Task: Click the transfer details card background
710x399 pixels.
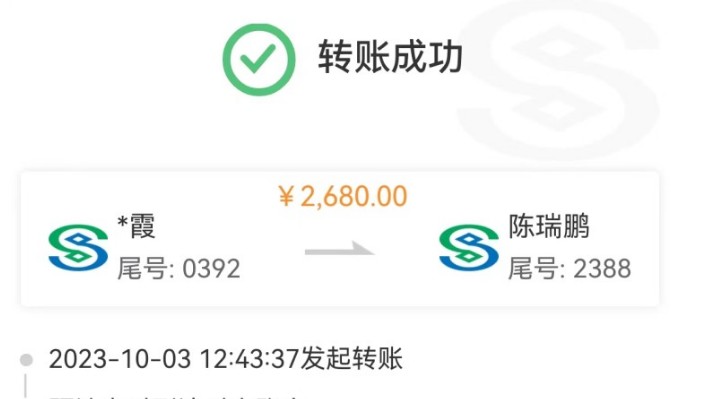Action: (x=340, y=239)
